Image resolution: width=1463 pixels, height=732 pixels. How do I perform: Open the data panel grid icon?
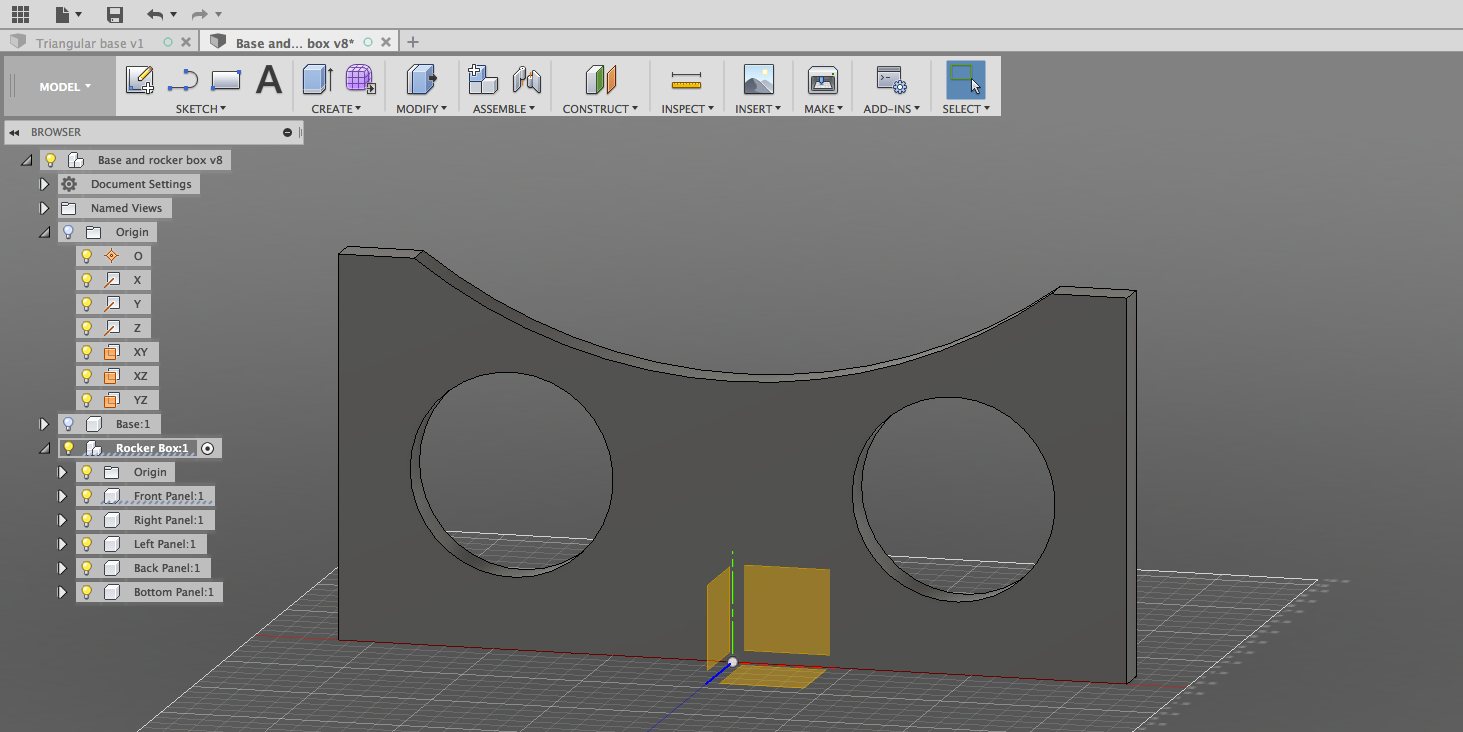[x=20, y=14]
